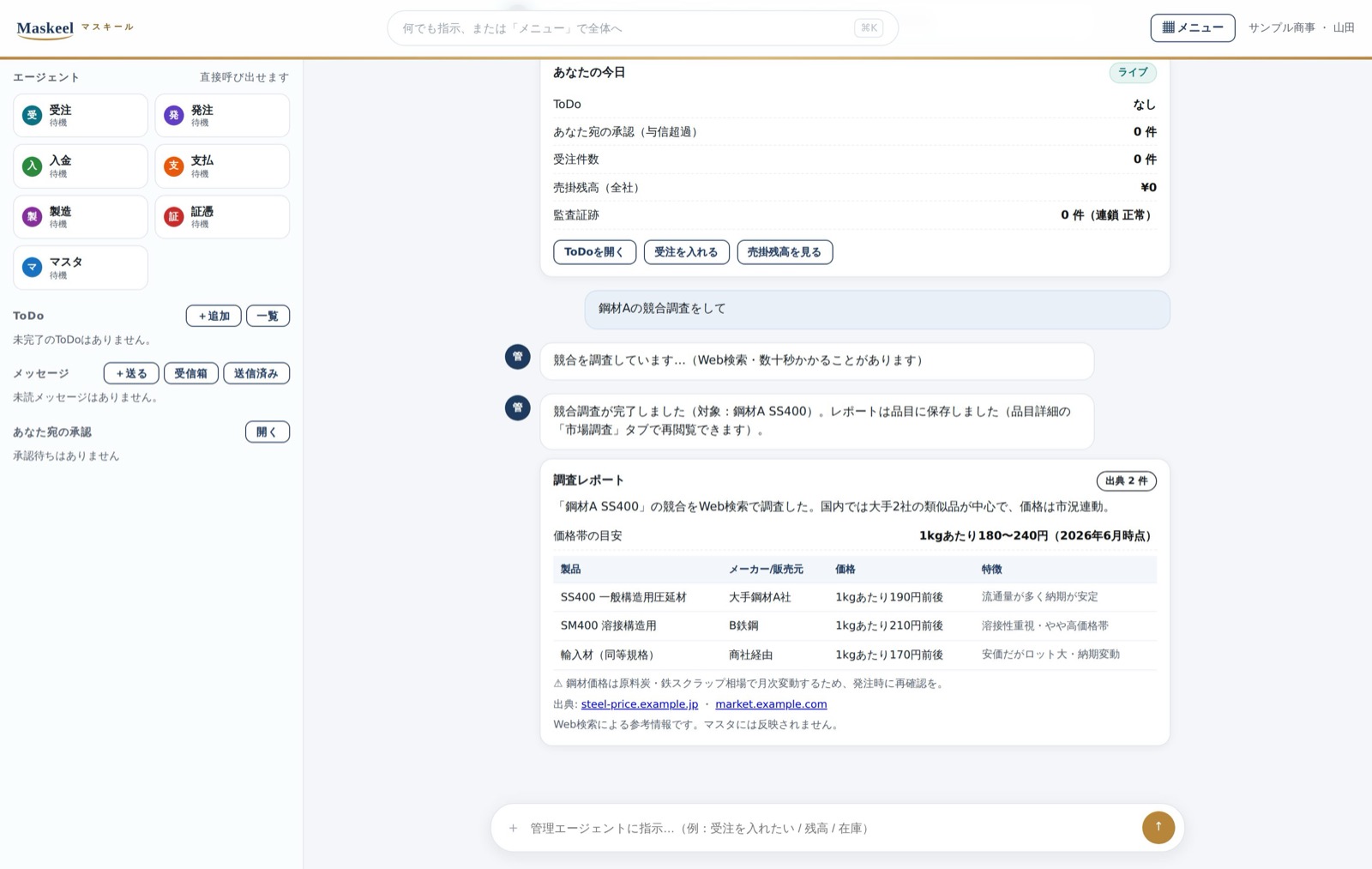Click the plus attach icon in chat input
Screen dimensions: 1372x869
[x=513, y=828]
